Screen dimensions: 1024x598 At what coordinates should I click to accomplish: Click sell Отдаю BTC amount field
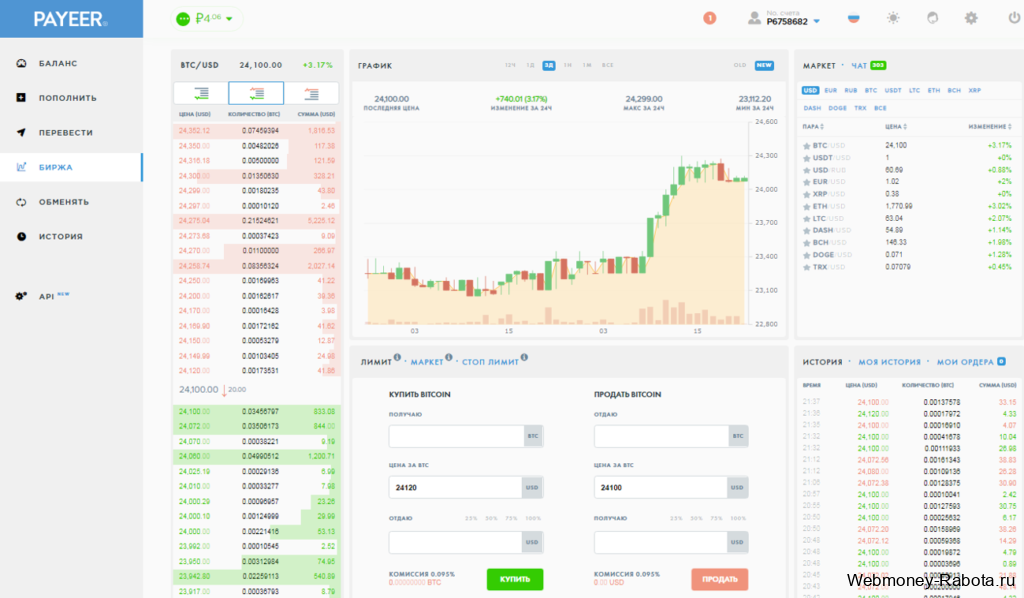[x=671, y=436]
